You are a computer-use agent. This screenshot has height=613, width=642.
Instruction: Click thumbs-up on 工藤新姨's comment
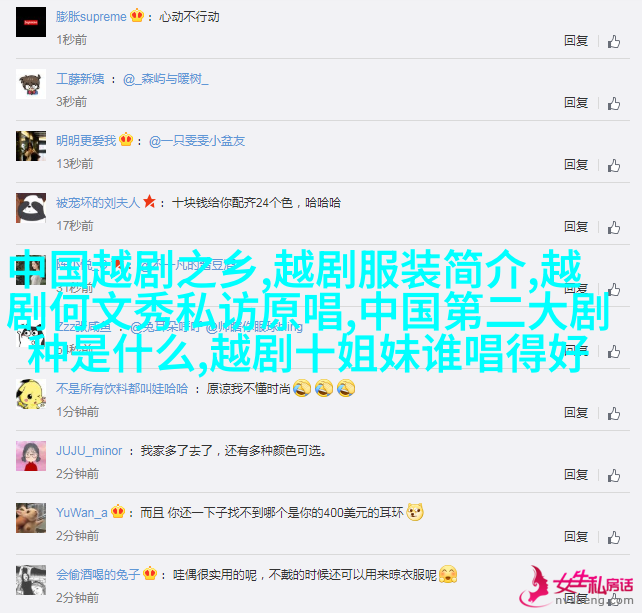click(x=613, y=103)
